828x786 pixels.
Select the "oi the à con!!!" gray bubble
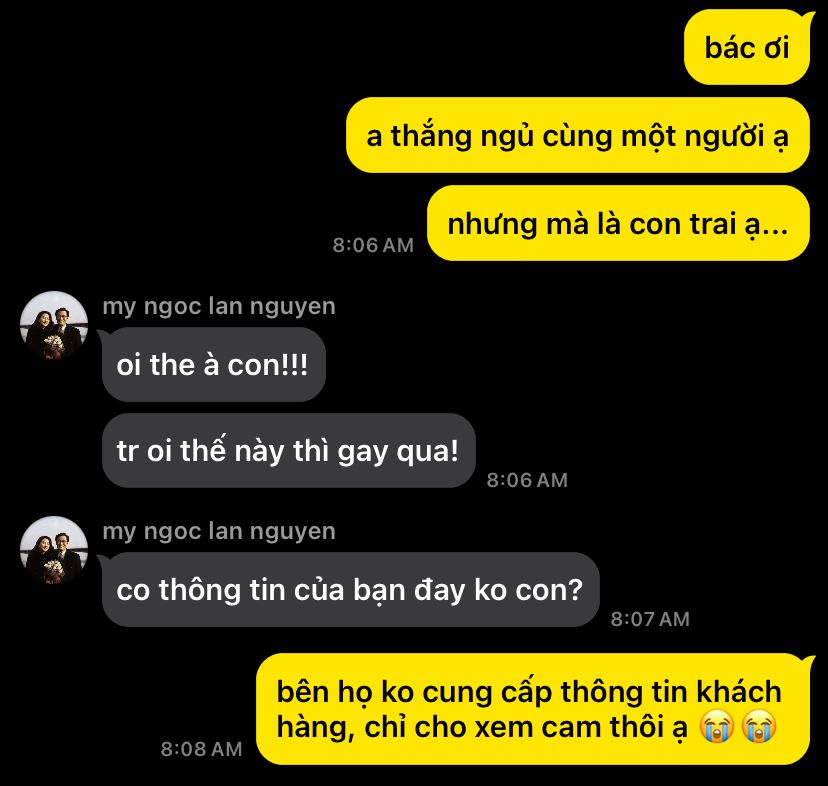coord(213,364)
